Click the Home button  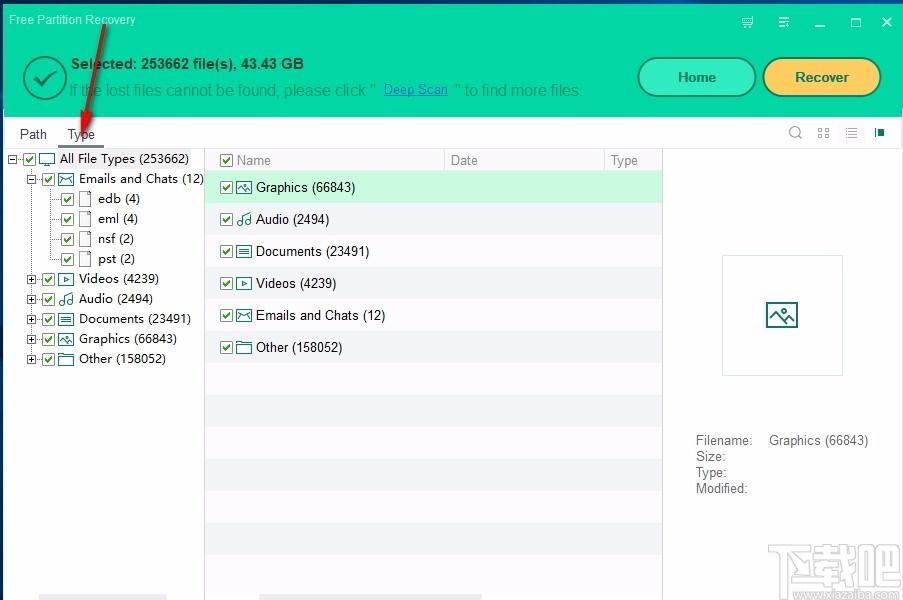[x=697, y=77]
